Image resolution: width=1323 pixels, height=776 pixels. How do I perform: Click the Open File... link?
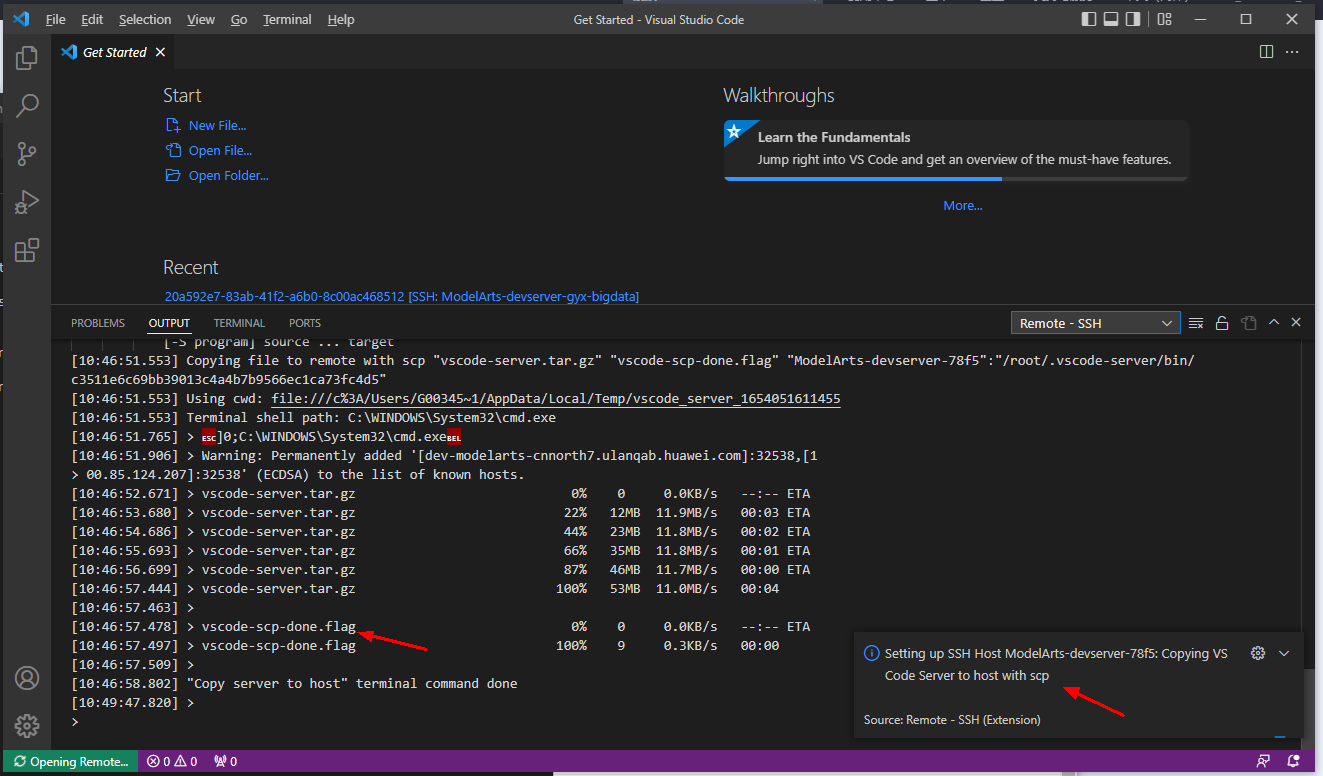pos(208,150)
